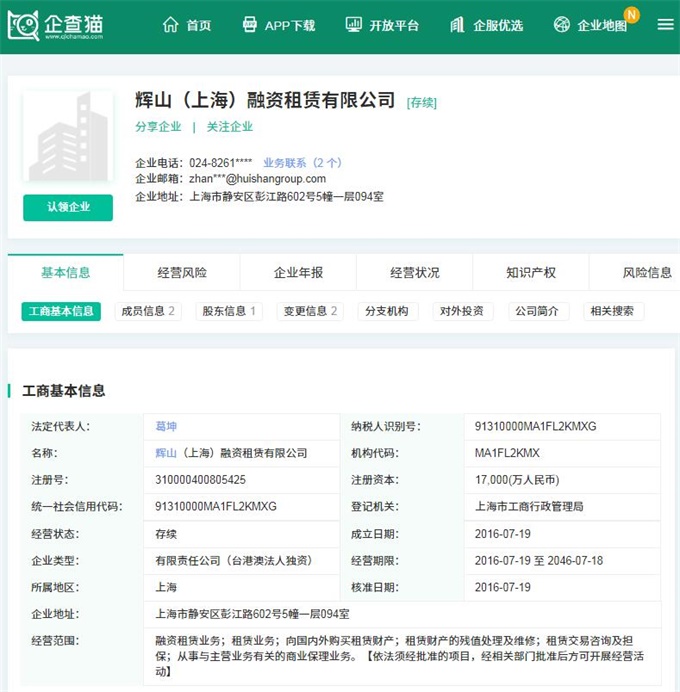Click the 存续 status tag near title
This screenshot has width=680, height=692.
421,103
